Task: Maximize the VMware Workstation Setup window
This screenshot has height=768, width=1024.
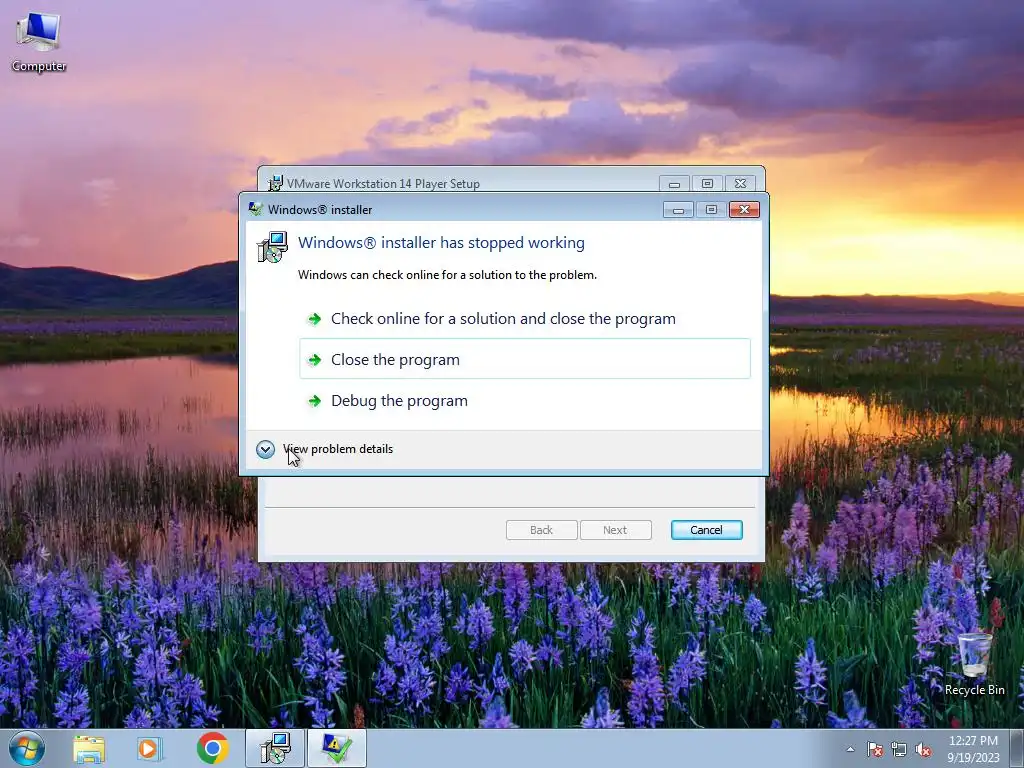Action: click(707, 184)
